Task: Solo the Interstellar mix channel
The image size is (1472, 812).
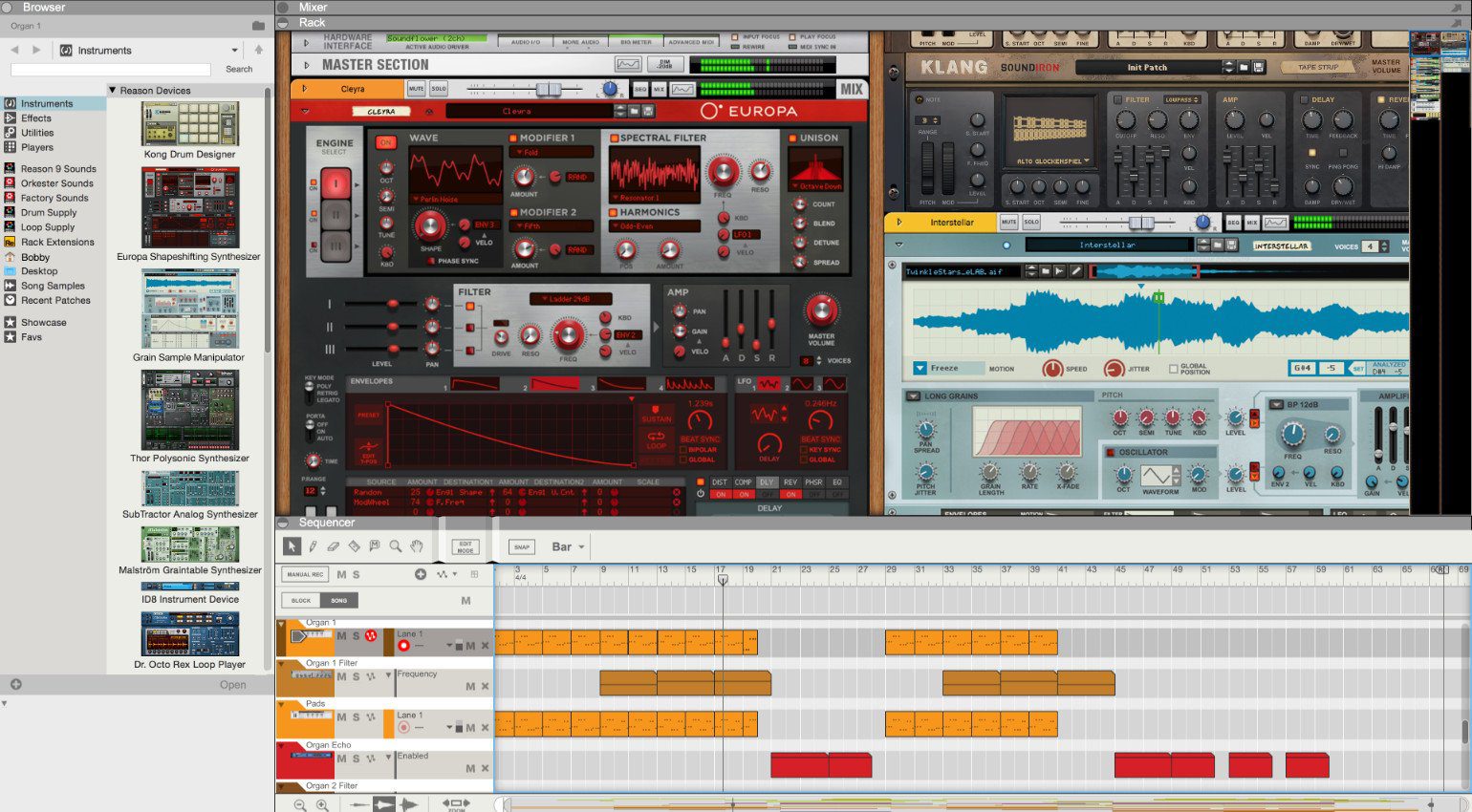Action: tap(1031, 223)
